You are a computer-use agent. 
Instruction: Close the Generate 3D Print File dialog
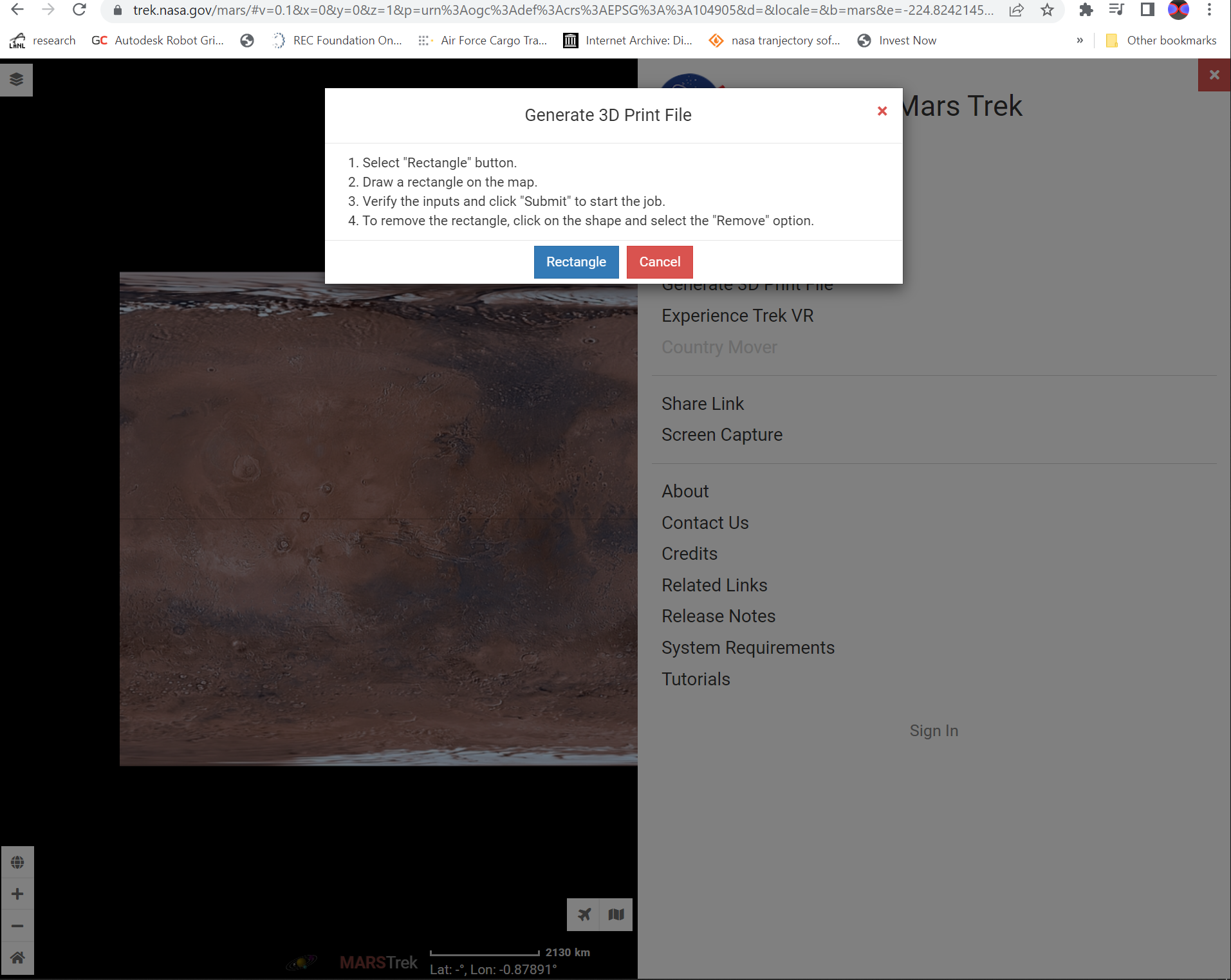pos(882,111)
